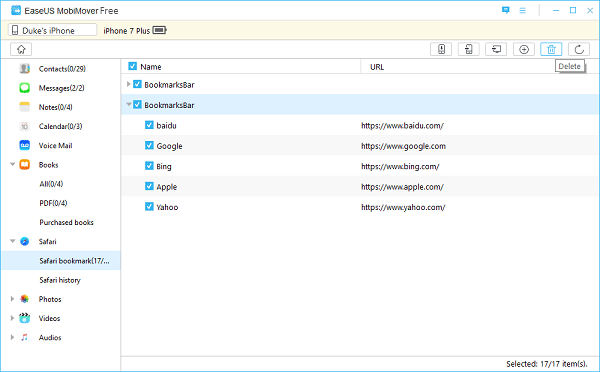This screenshot has height=372, width=600.
Task: Click the Refresh icon
Action: 579,49
